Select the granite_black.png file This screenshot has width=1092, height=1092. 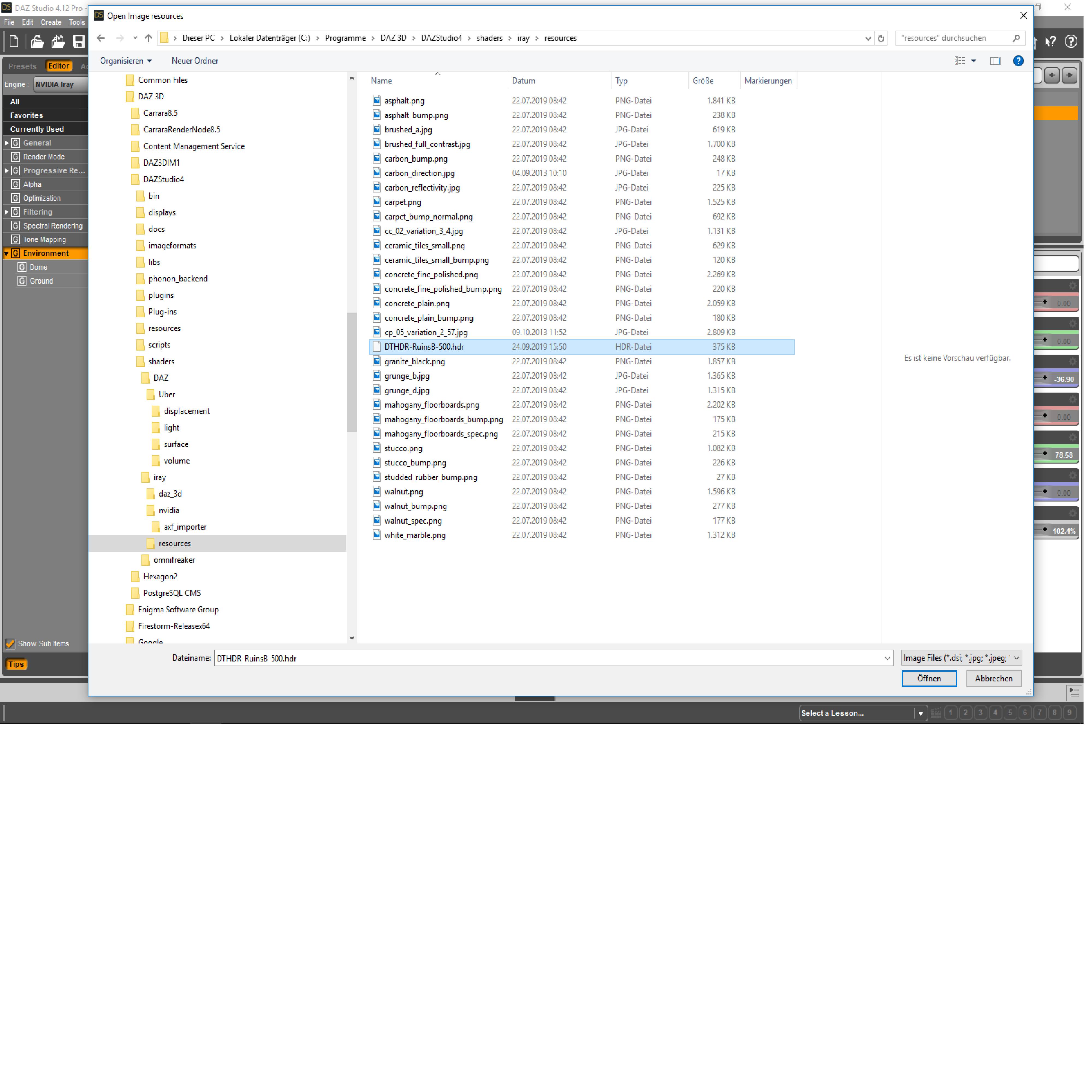coord(414,362)
